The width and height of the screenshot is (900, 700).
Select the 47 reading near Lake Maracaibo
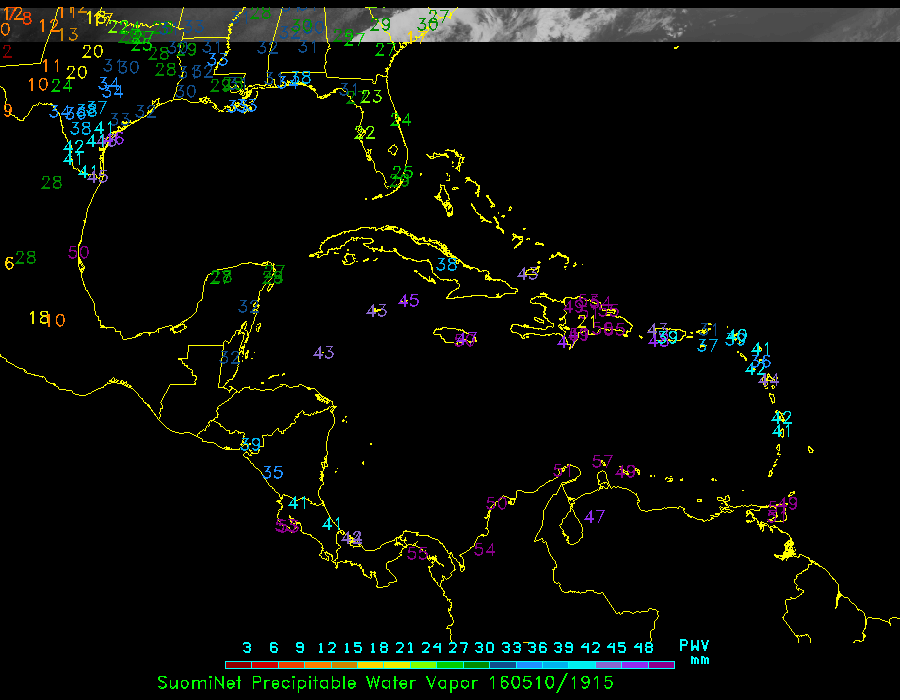pos(595,516)
